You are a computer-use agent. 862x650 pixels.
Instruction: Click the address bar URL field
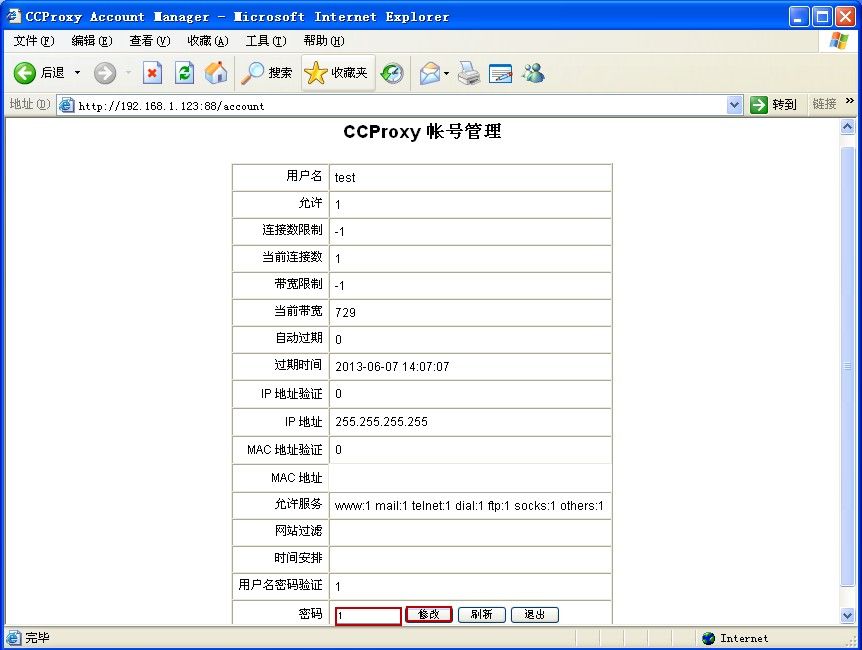pyautogui.click(x=400, y=106)
